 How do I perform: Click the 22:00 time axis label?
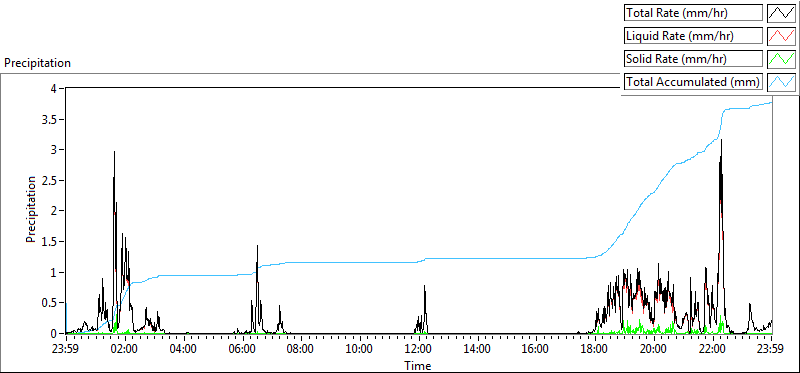point(713,350)
